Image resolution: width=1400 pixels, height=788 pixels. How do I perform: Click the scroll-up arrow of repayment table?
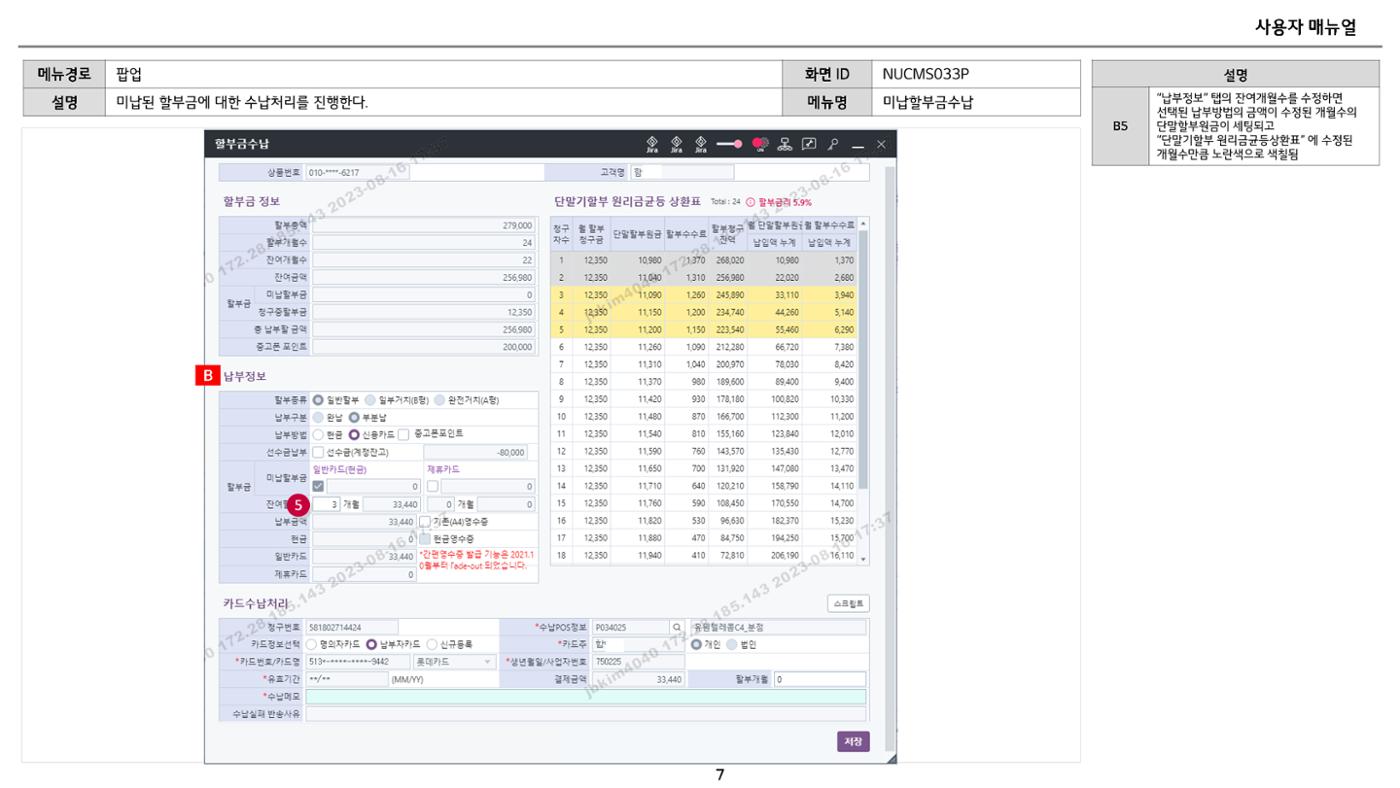pyautogui.click(x=864, y=223)
